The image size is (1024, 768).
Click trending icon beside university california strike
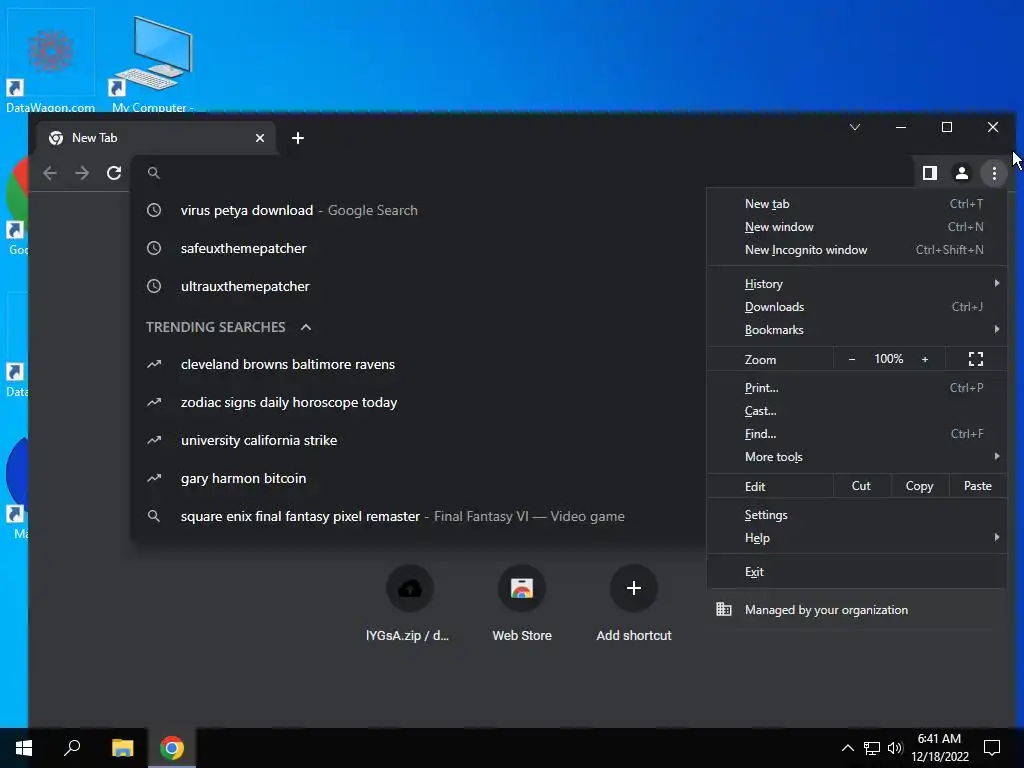tap(153, 440)
